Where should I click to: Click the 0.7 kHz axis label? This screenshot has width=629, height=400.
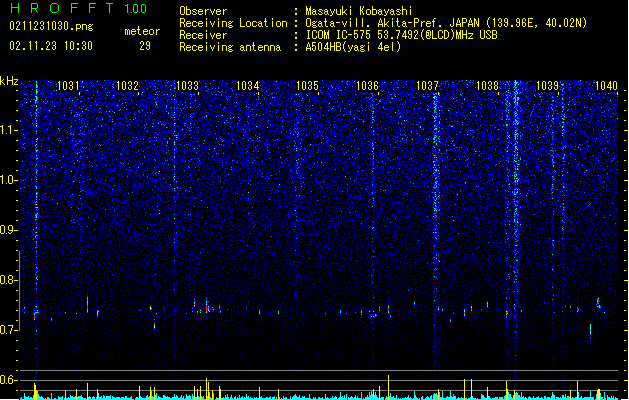(x=9, y=330)
